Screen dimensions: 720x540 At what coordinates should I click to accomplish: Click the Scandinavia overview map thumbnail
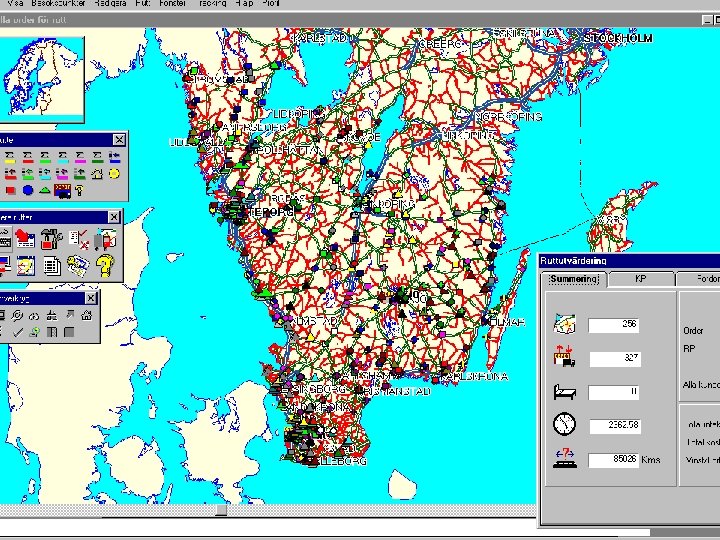(41, 78)
